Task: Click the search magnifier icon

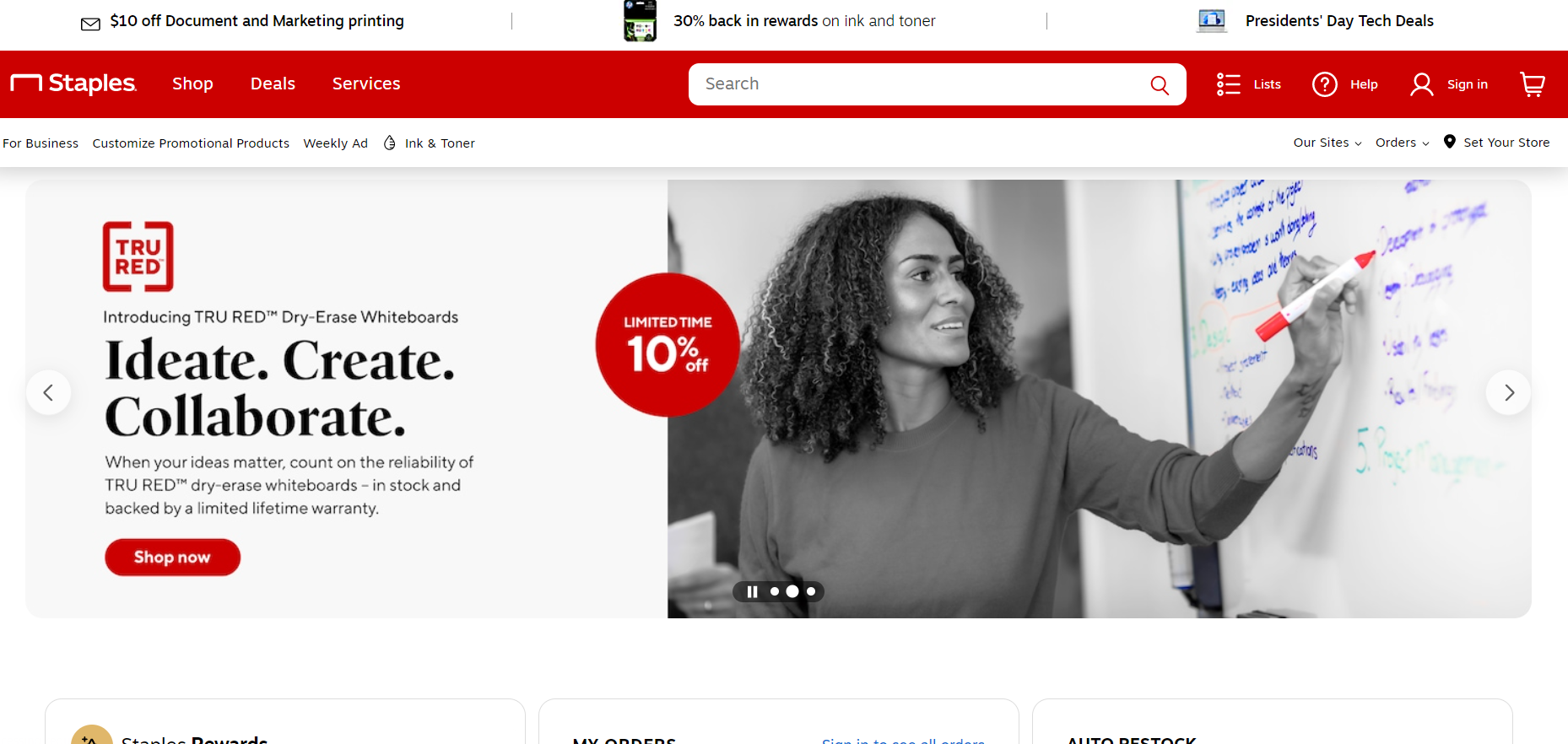Action: pos(1160,84)
